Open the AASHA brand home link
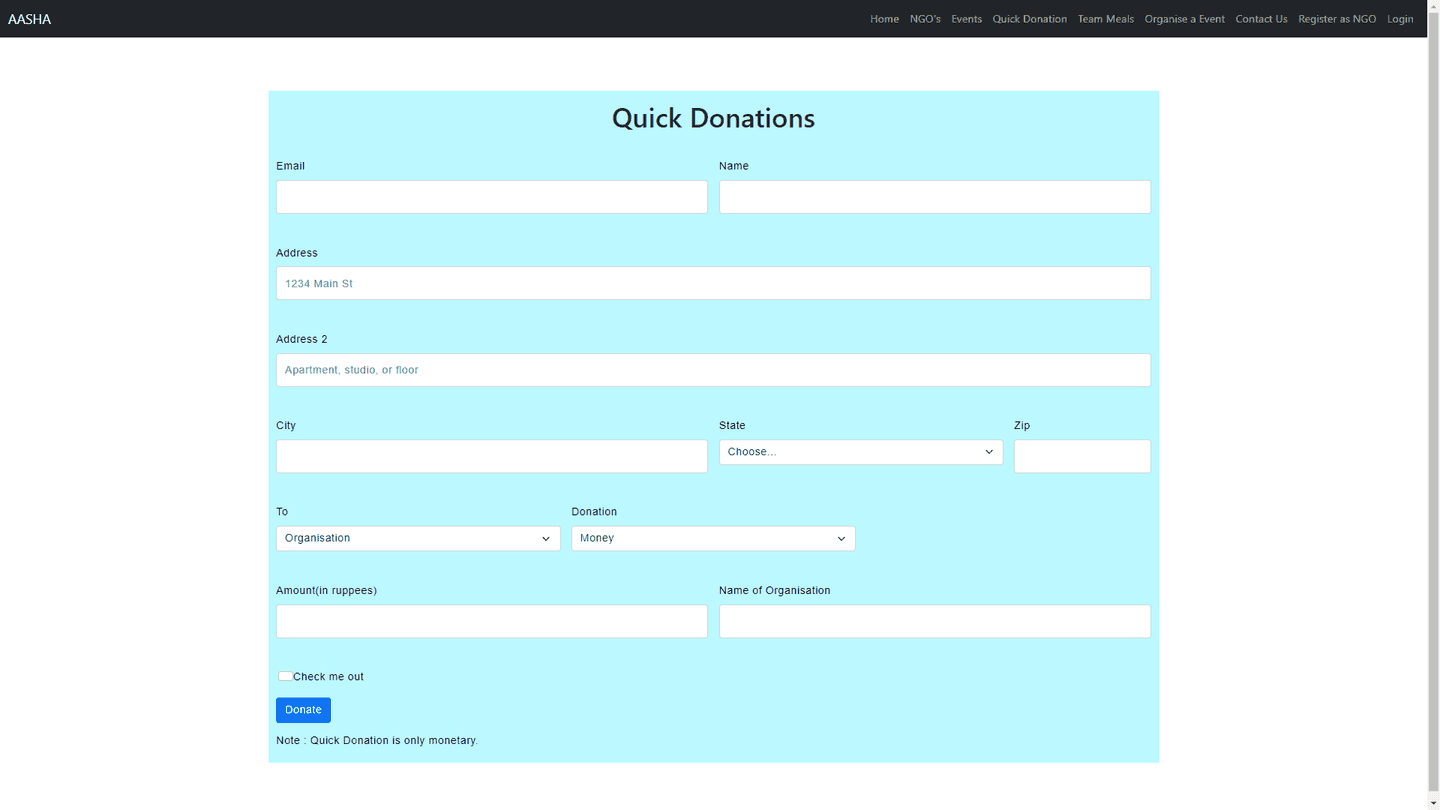Screen dimensions: 1440x810 29,19
